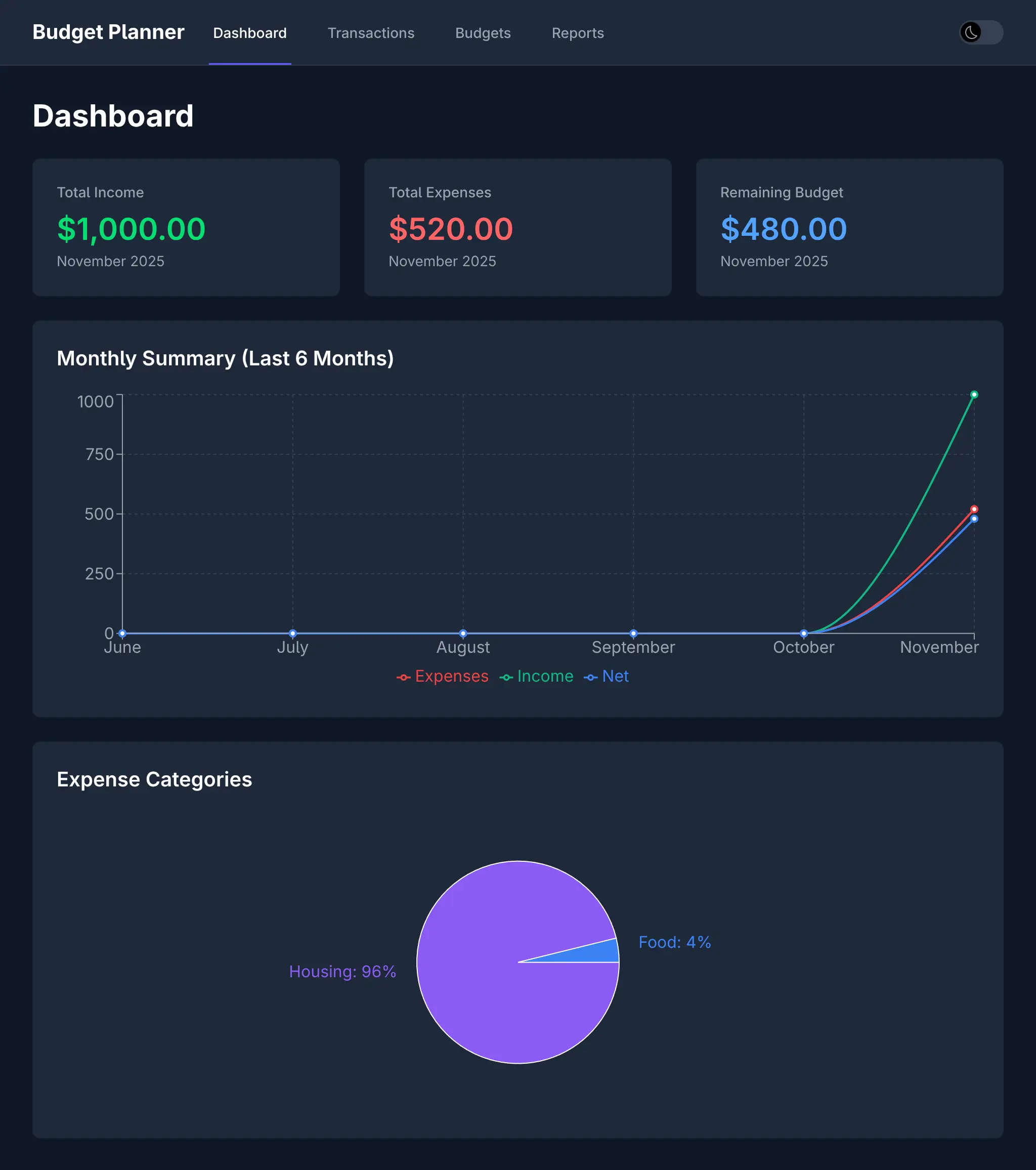This screenshot has height=1170, width=1036.
Task: Click the Net legend marker icon
Action: click(x=591, y=677)
